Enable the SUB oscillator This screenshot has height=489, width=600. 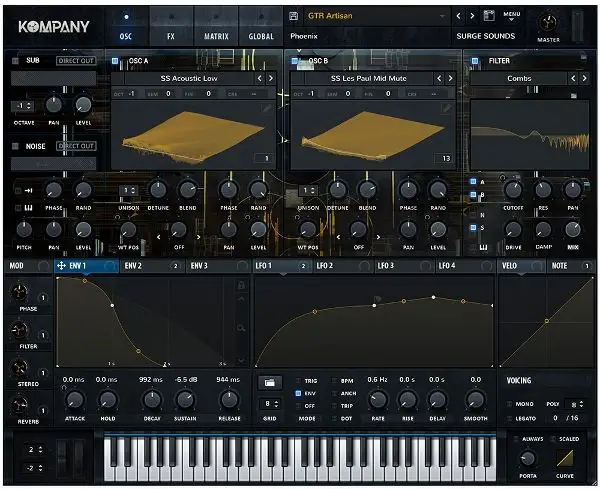[x=17, y=61]
